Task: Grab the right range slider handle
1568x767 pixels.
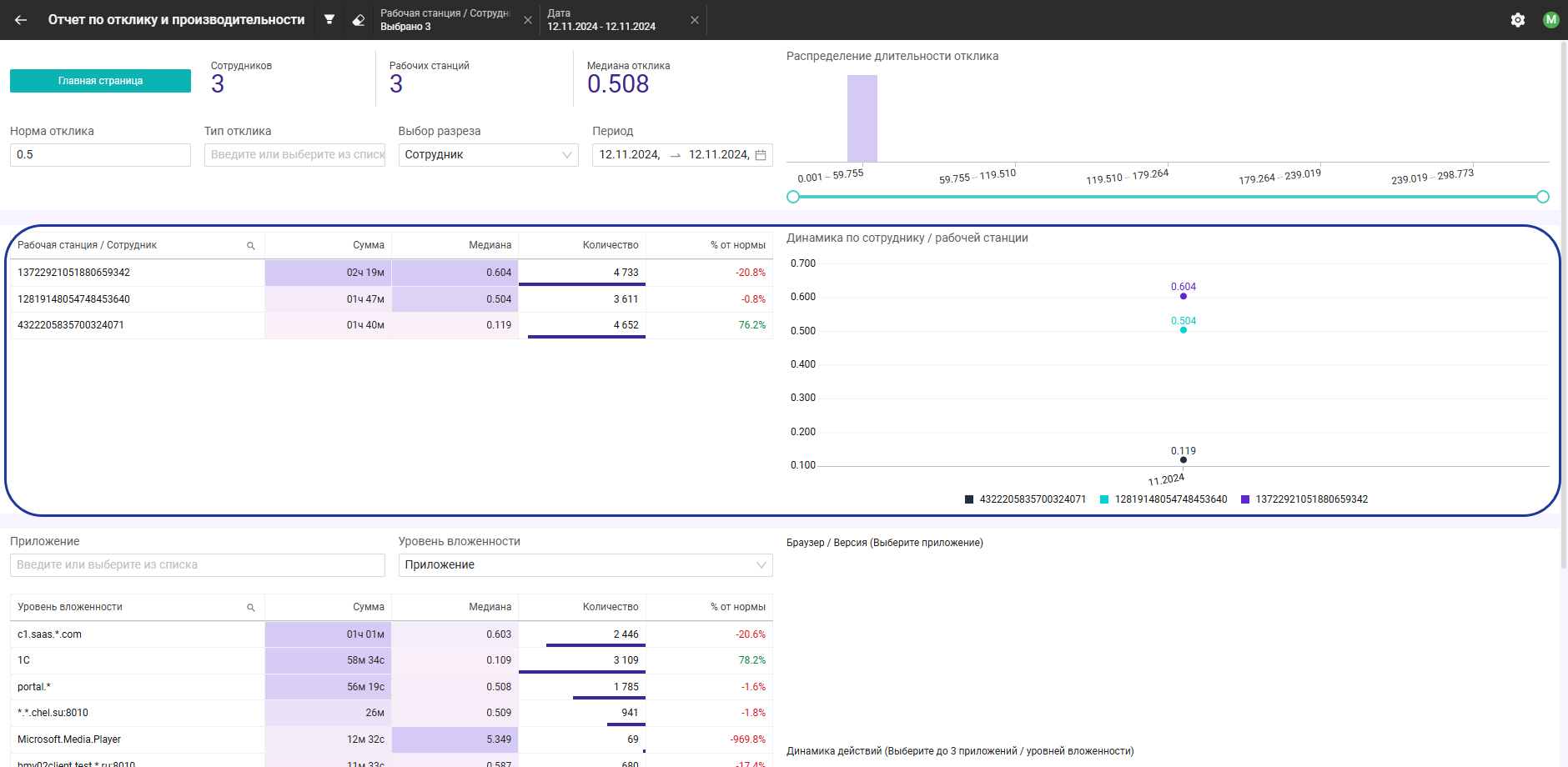Action: (1543, 197)
